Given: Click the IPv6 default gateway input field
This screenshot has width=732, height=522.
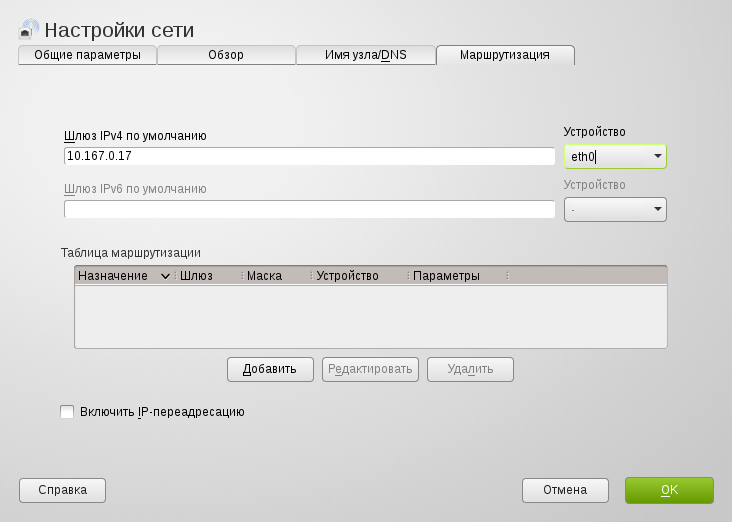Looking at the screenshot, I should click(309, 209).
